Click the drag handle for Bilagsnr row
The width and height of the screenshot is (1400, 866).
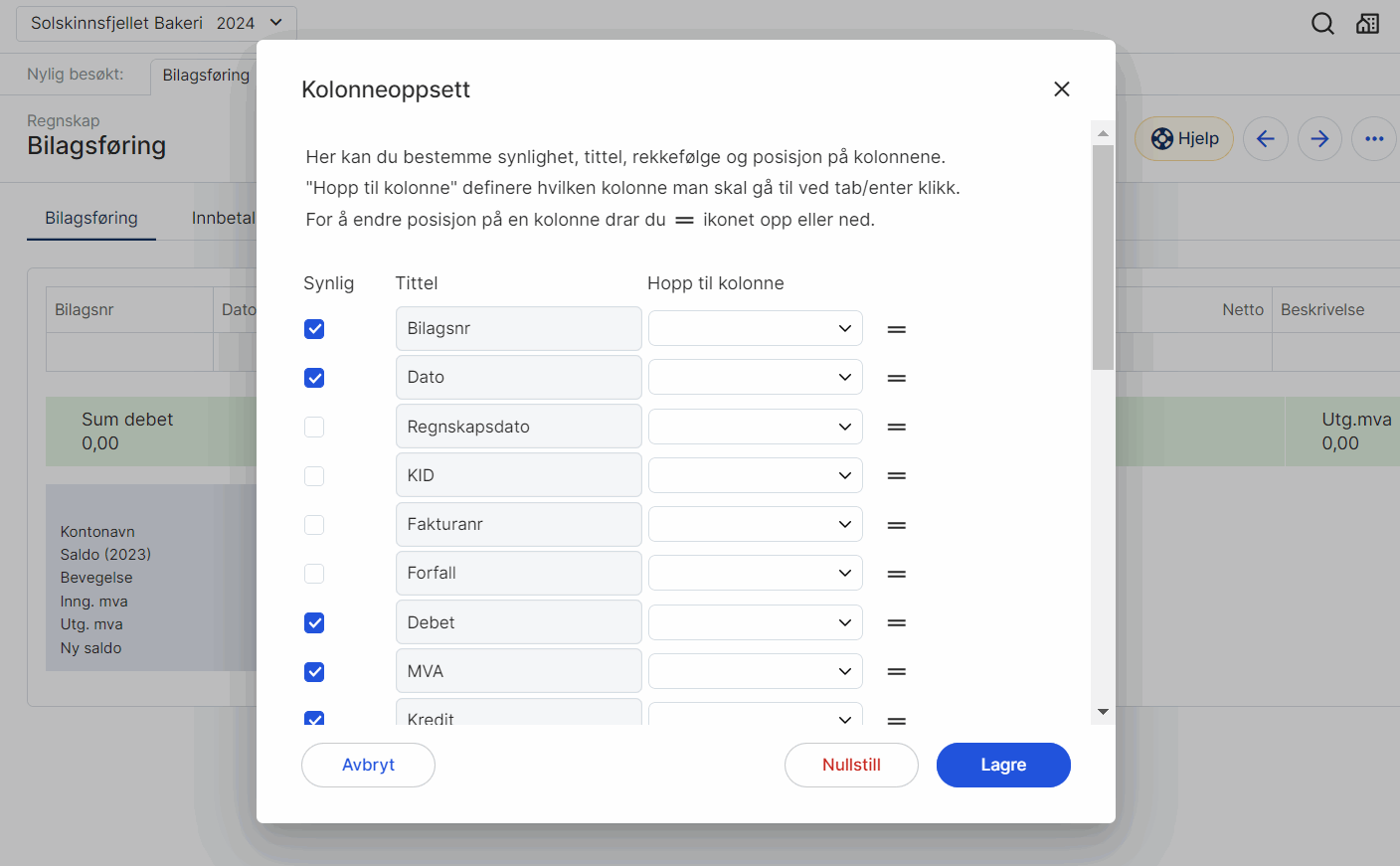click(x=896, y=329)
